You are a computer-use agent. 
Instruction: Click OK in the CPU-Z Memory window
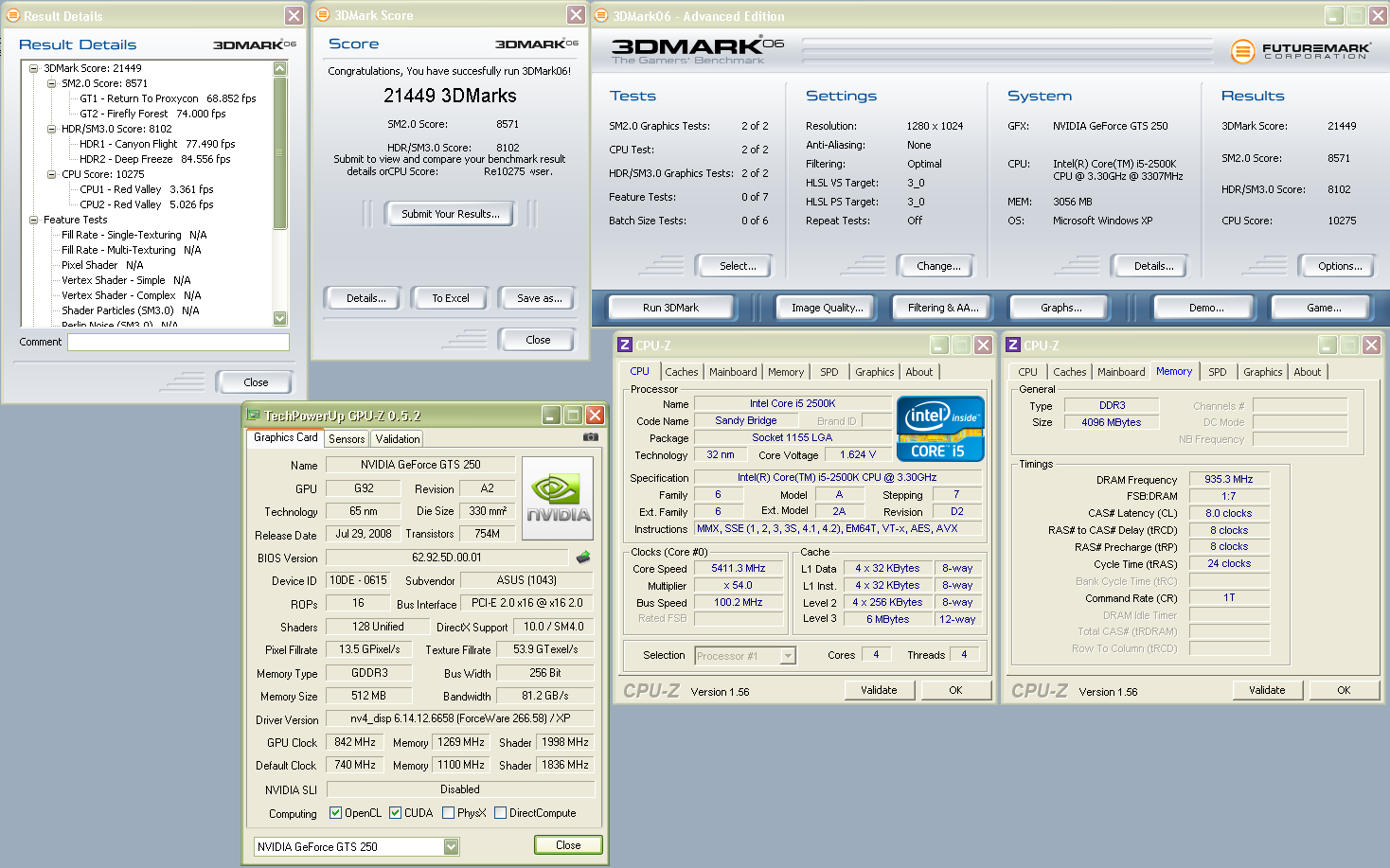pos(1344,690)
